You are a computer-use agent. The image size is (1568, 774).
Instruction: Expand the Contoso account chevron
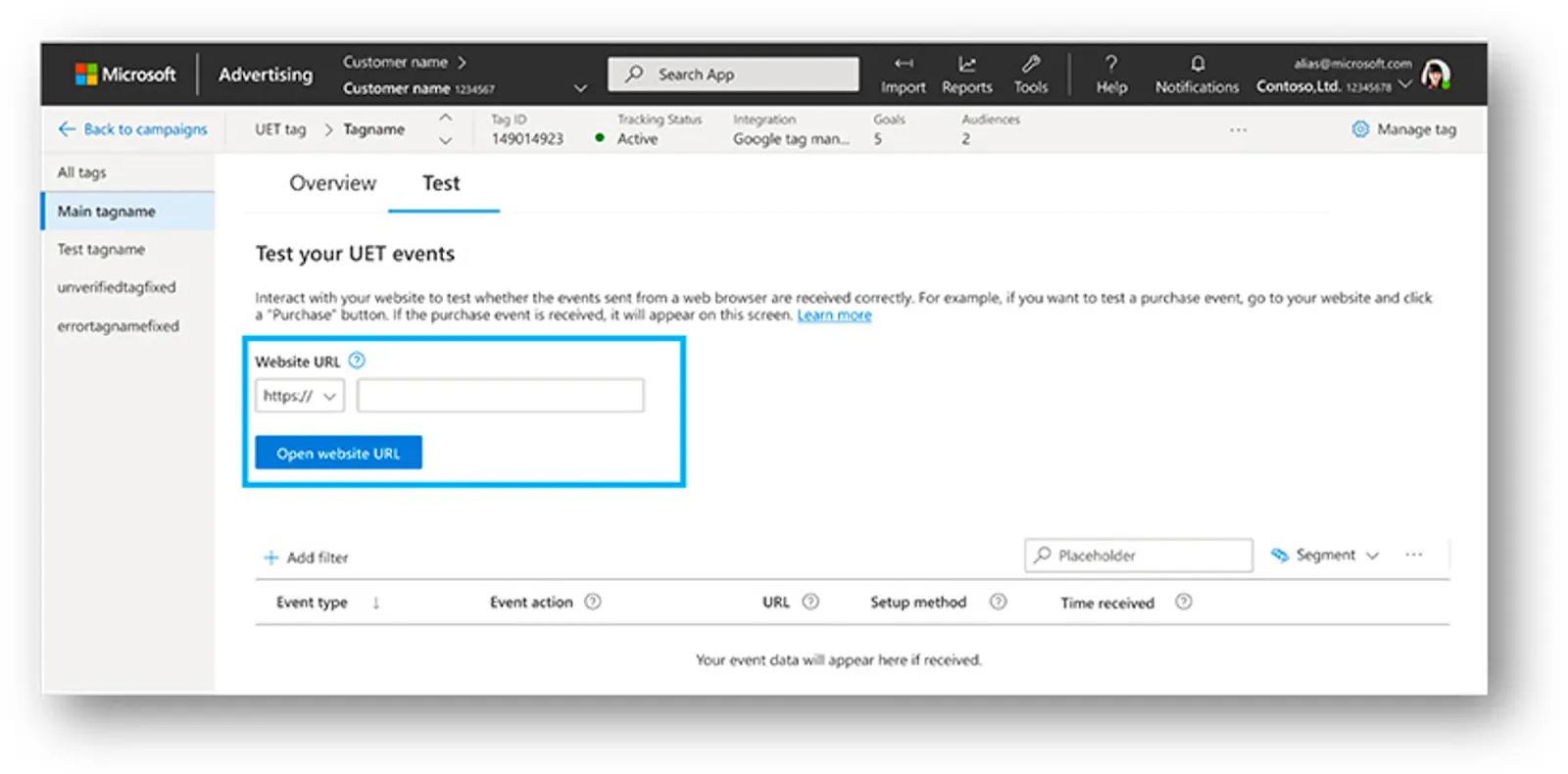coord(1404,85)
